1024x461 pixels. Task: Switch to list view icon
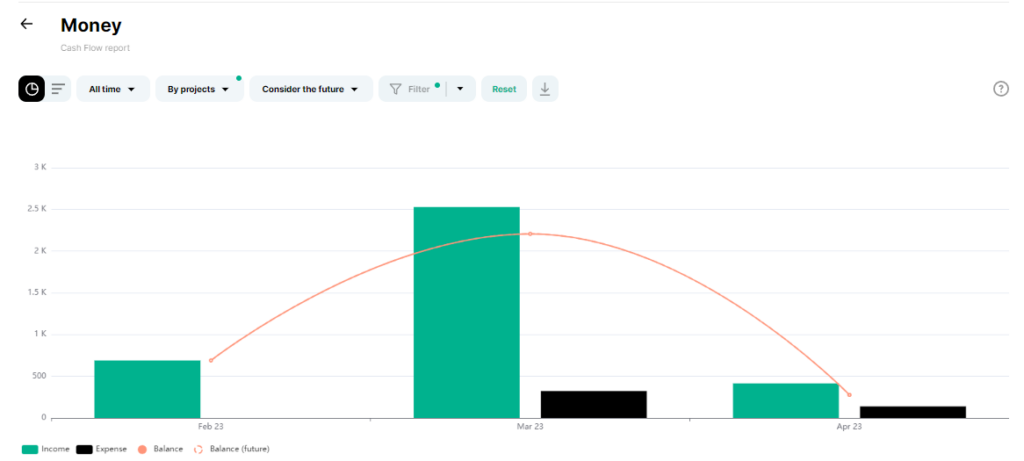click(59, 89)
